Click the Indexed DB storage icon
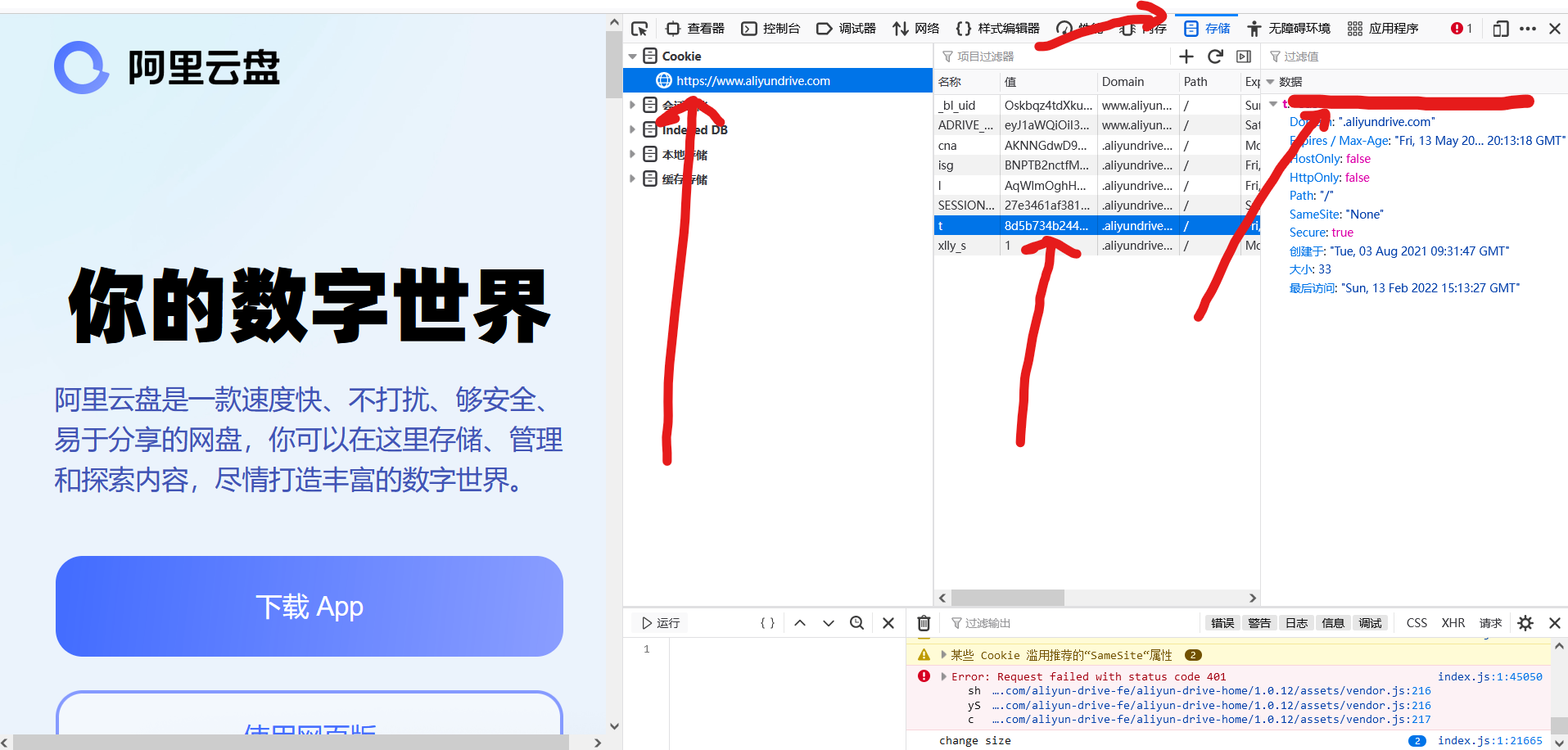 (x=650, y=129)
